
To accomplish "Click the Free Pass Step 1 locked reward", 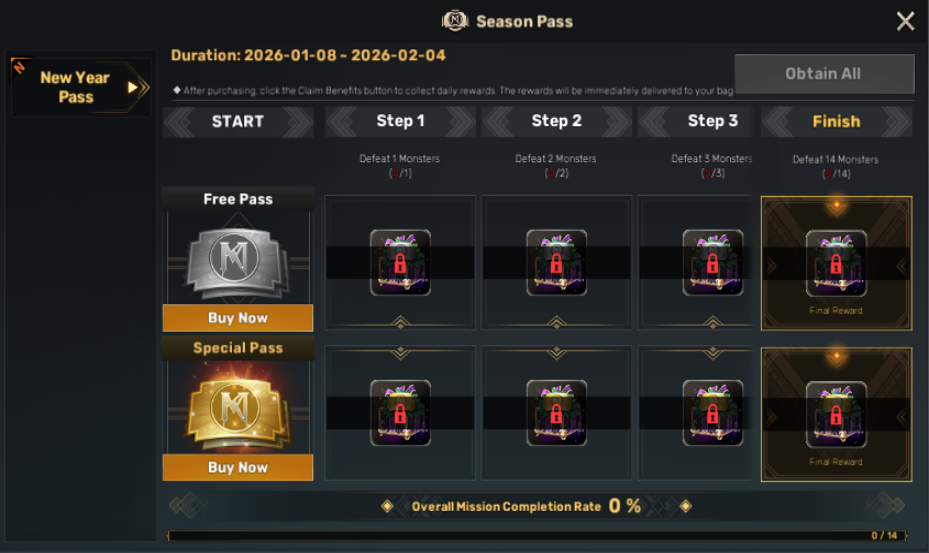I will coord(400,263).
